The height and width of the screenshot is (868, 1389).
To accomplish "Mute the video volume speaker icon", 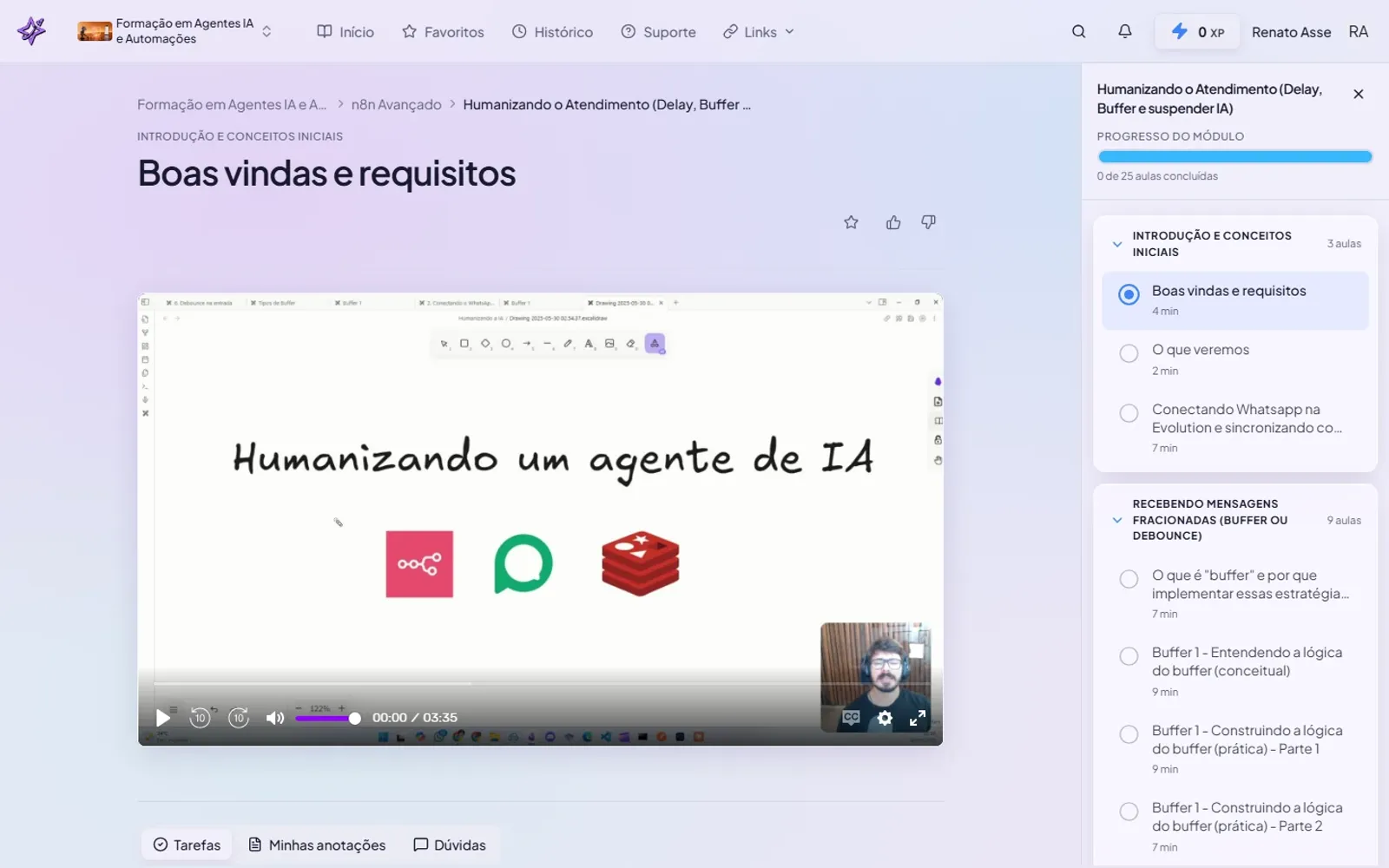I will pyautogui.click(x=275, y=718).
